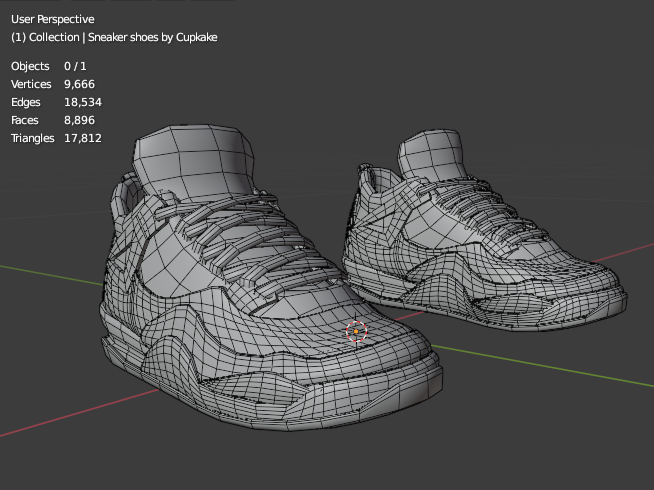Click the User Perspective label

point(52,19)
